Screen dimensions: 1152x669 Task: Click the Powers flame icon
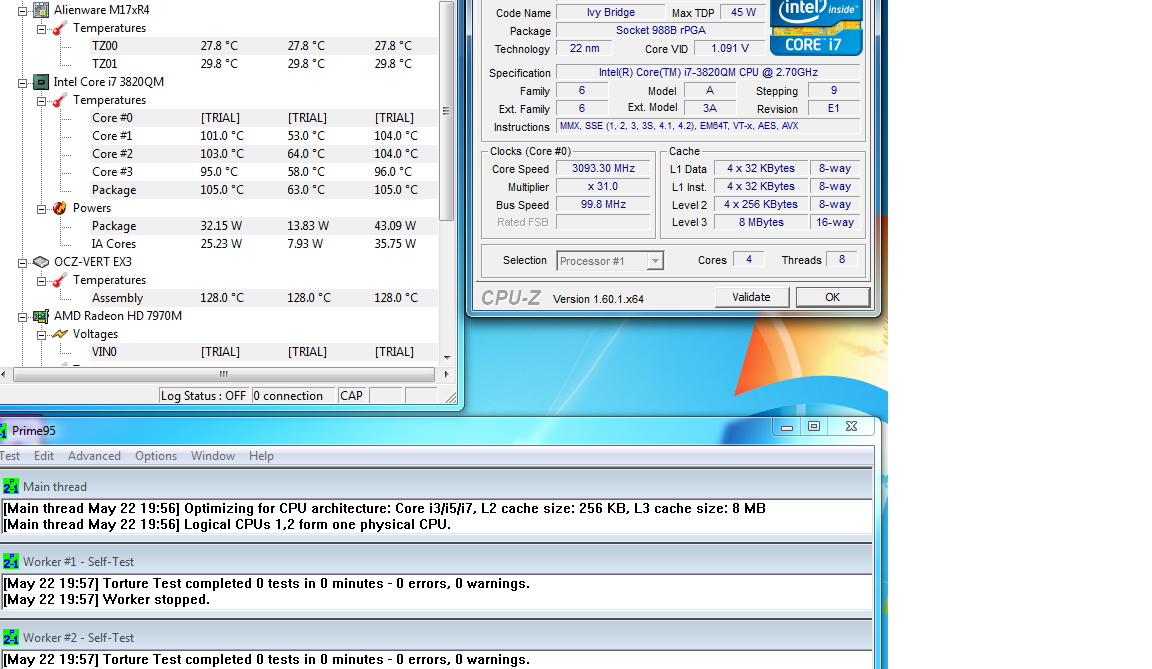click(59, 208)
